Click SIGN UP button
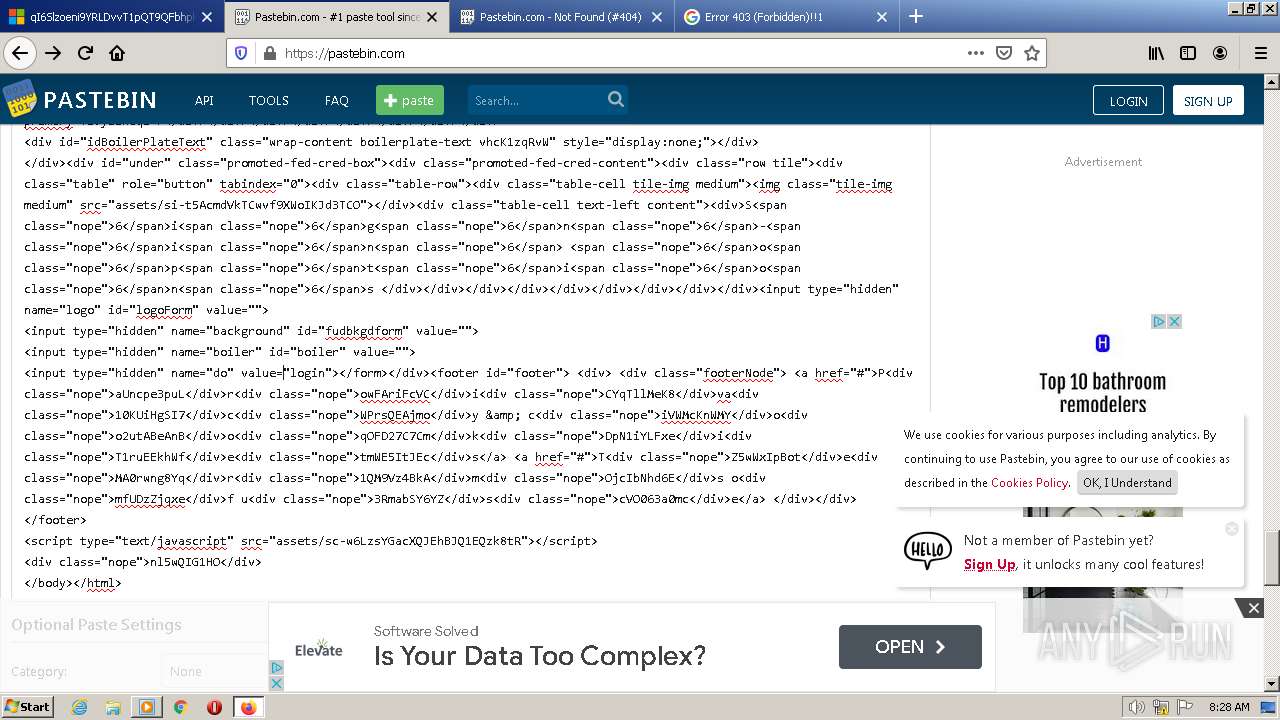Image resolution: width=1280 pixels, height=720 pixels. coord(1208,100)
